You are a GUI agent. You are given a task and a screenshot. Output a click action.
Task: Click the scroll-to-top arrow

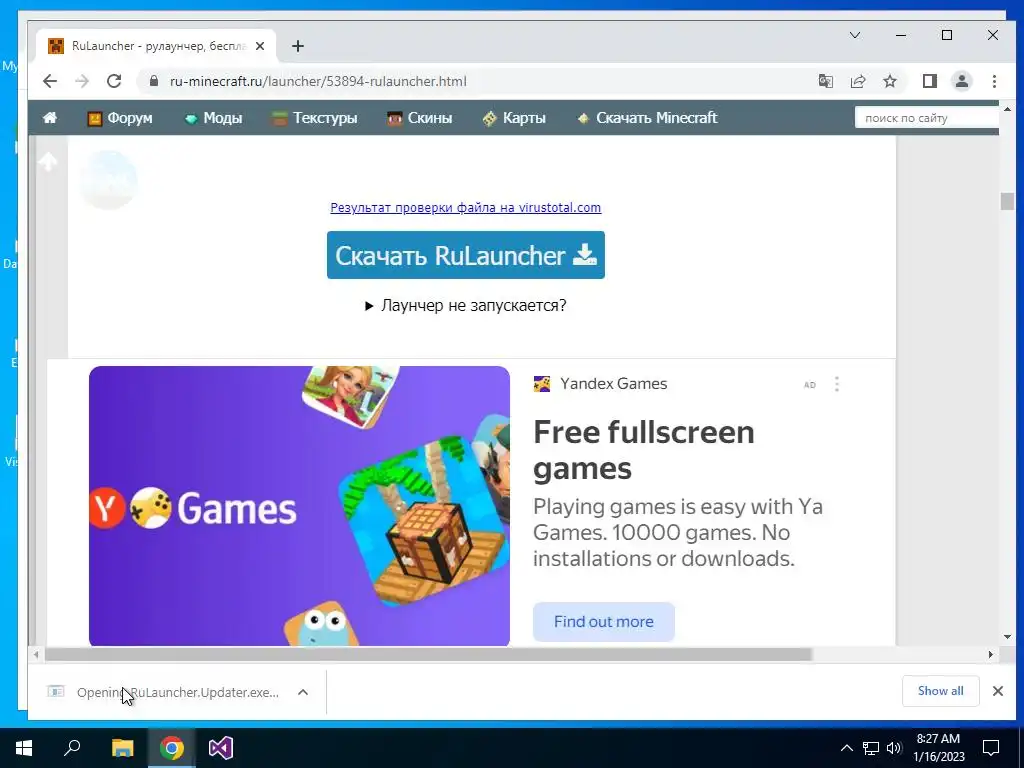tap(48, 161)
